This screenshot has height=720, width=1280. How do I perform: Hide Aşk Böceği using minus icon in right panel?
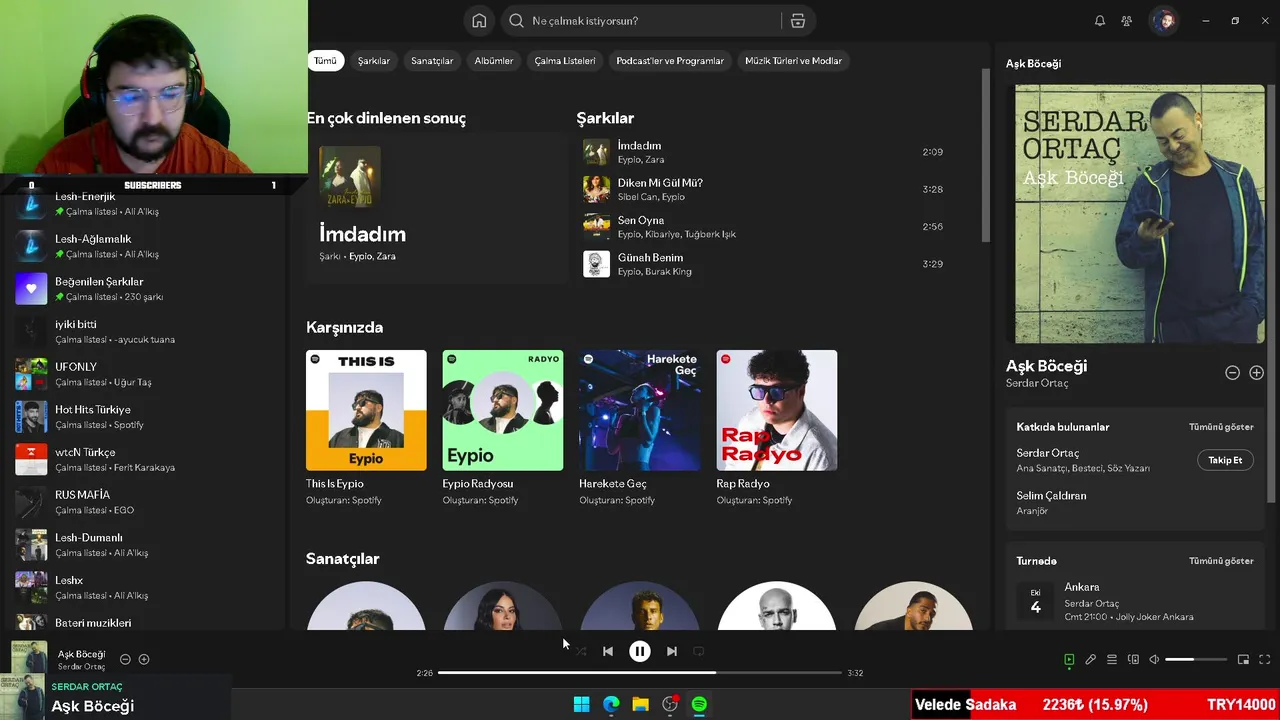[1233, 373]
